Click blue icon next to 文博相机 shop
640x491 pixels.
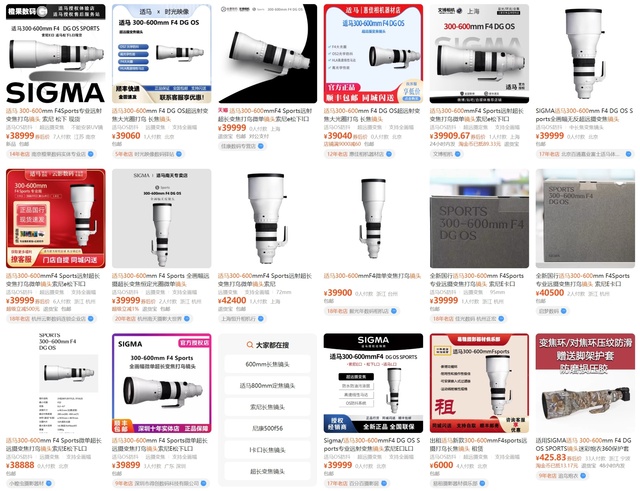tap(458, 154)
